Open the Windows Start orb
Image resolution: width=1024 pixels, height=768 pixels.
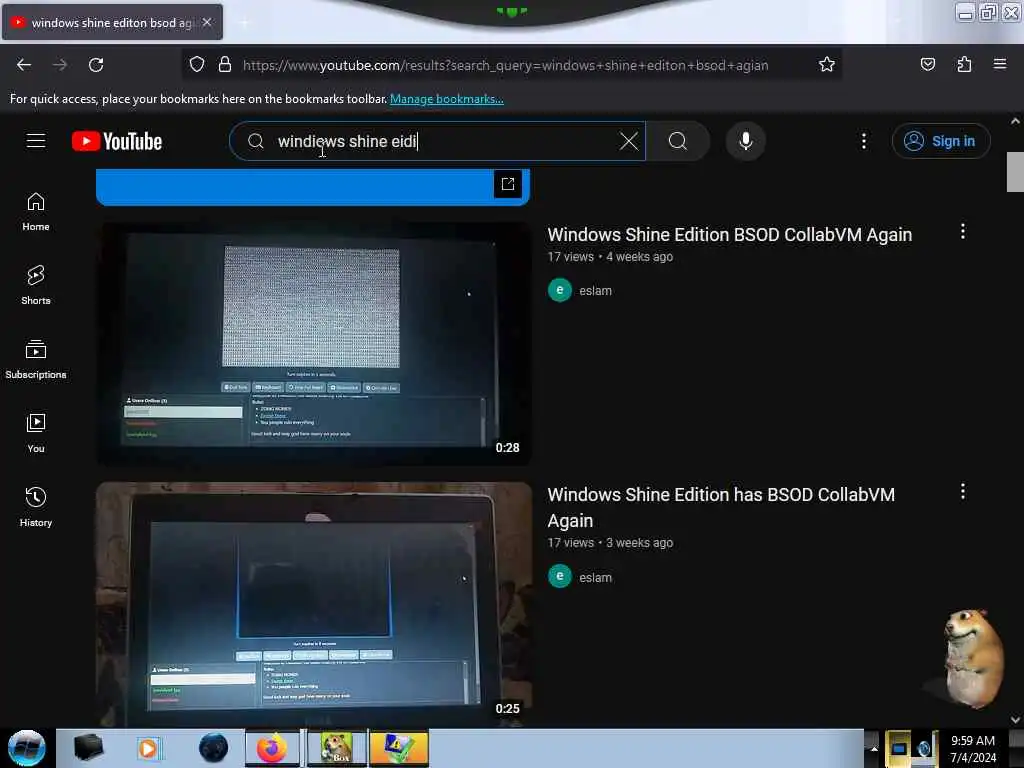point(26,748)
